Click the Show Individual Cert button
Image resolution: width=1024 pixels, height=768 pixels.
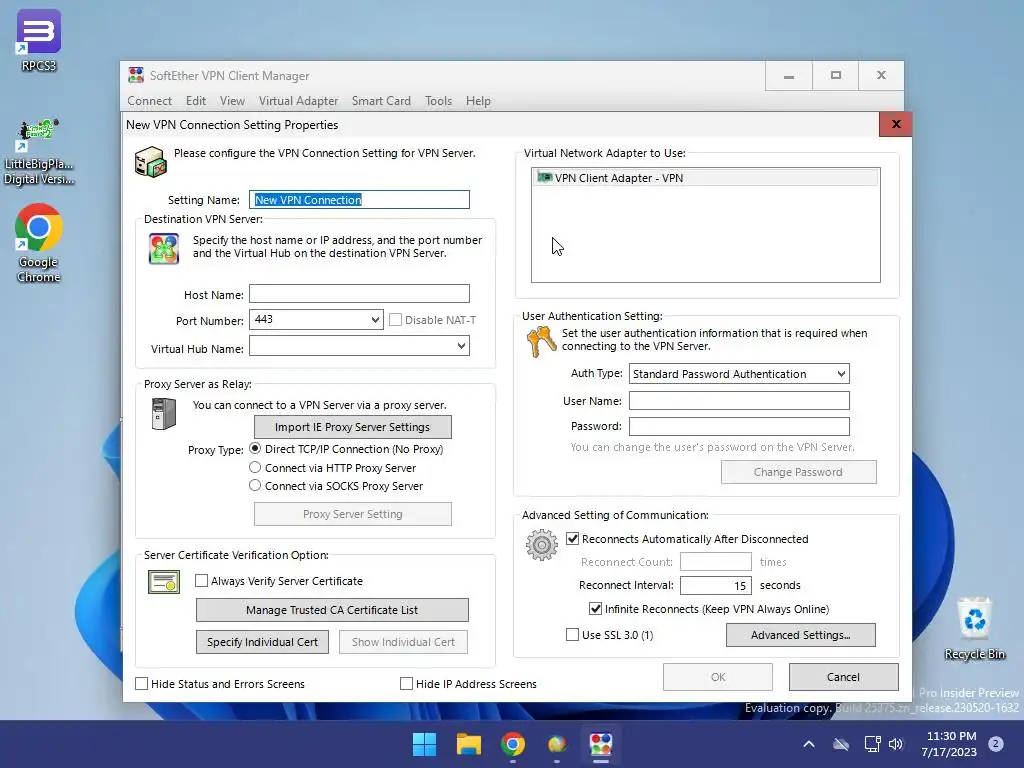(x=403, y=642)
